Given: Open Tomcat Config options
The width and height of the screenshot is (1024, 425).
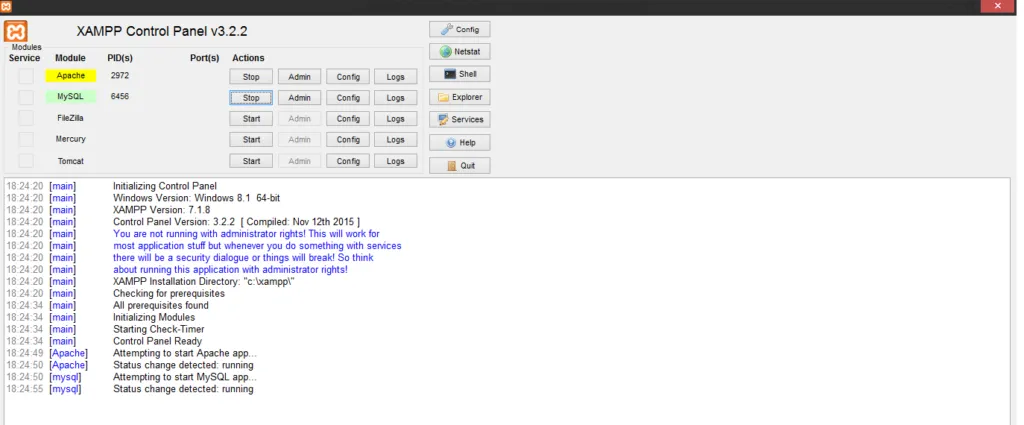Looking at the screenshot, I should pos(348,161).
